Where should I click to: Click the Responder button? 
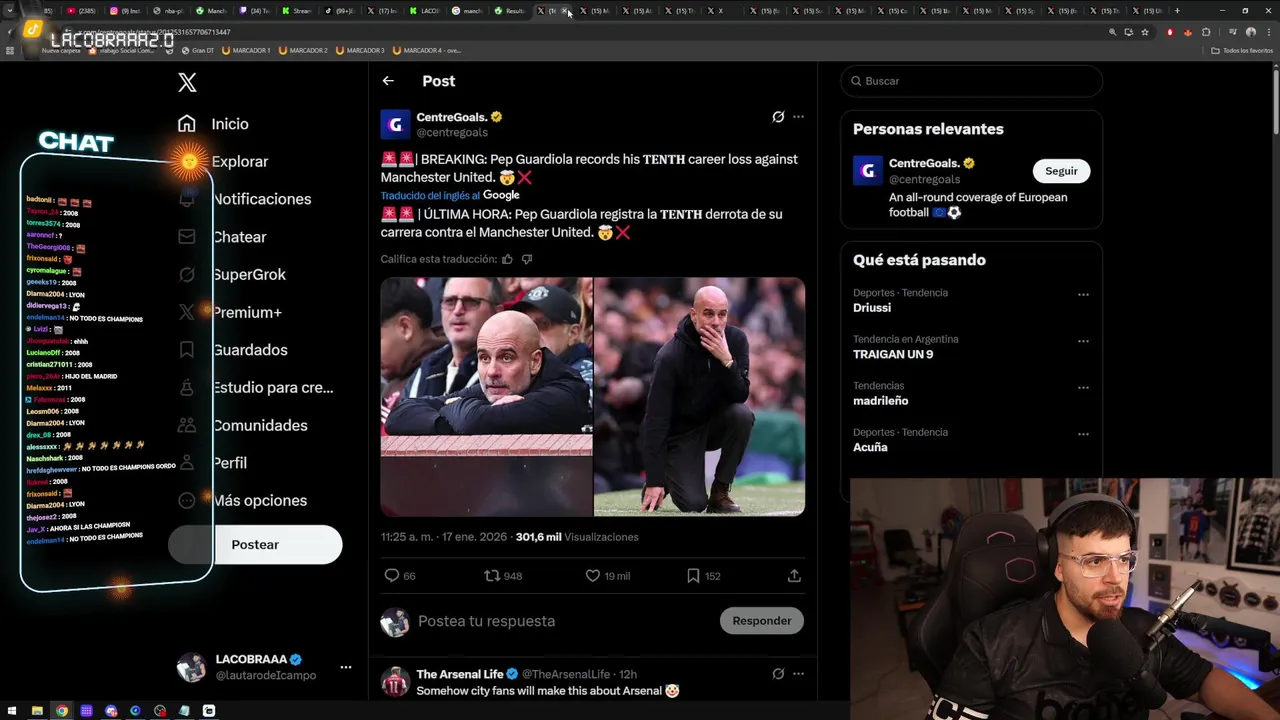761,621
